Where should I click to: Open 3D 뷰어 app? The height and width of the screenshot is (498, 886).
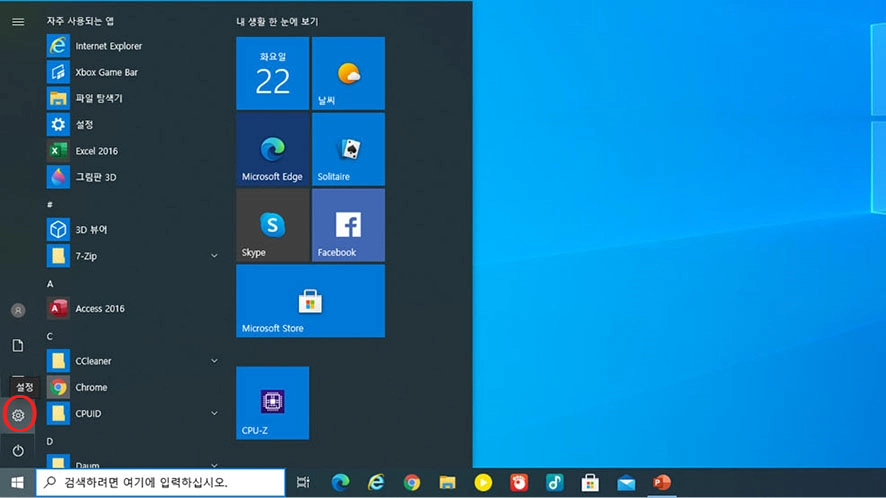click(x=133, y=229)
